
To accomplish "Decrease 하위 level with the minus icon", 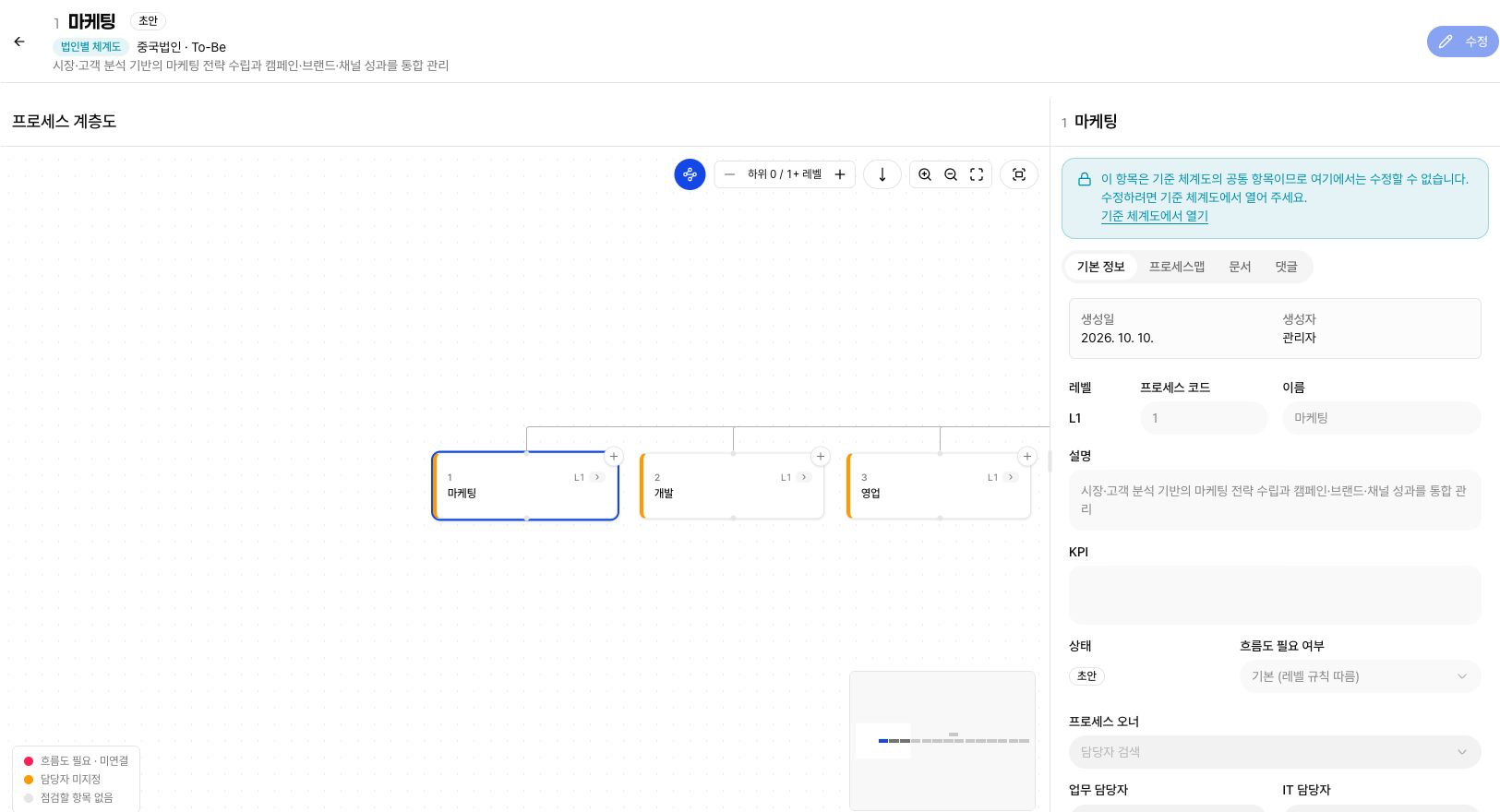I will 729,174.
